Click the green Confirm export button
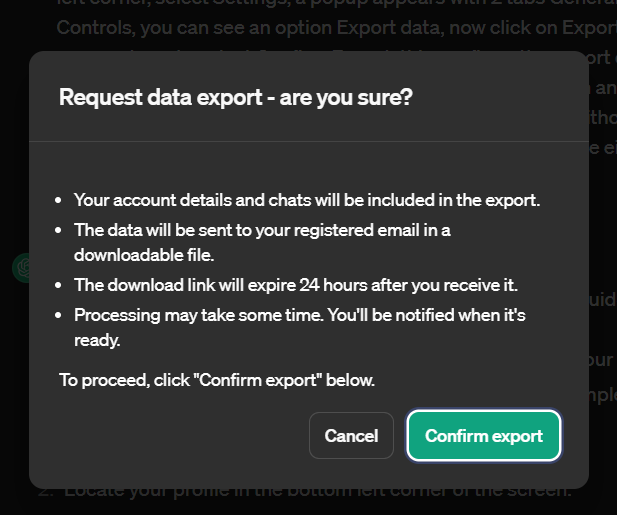The height and width of the screenshot is (515, 617). coord(484,435)
